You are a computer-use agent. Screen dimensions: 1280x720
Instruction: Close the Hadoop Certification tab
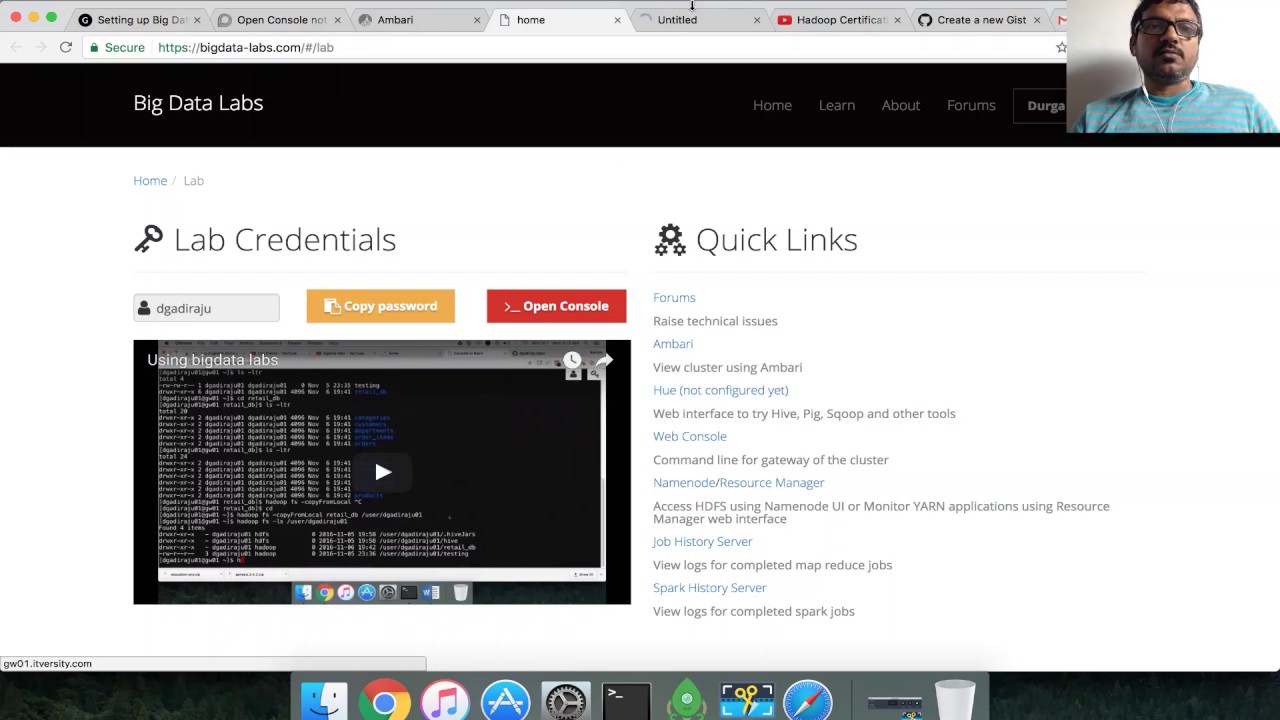(897, 20)
